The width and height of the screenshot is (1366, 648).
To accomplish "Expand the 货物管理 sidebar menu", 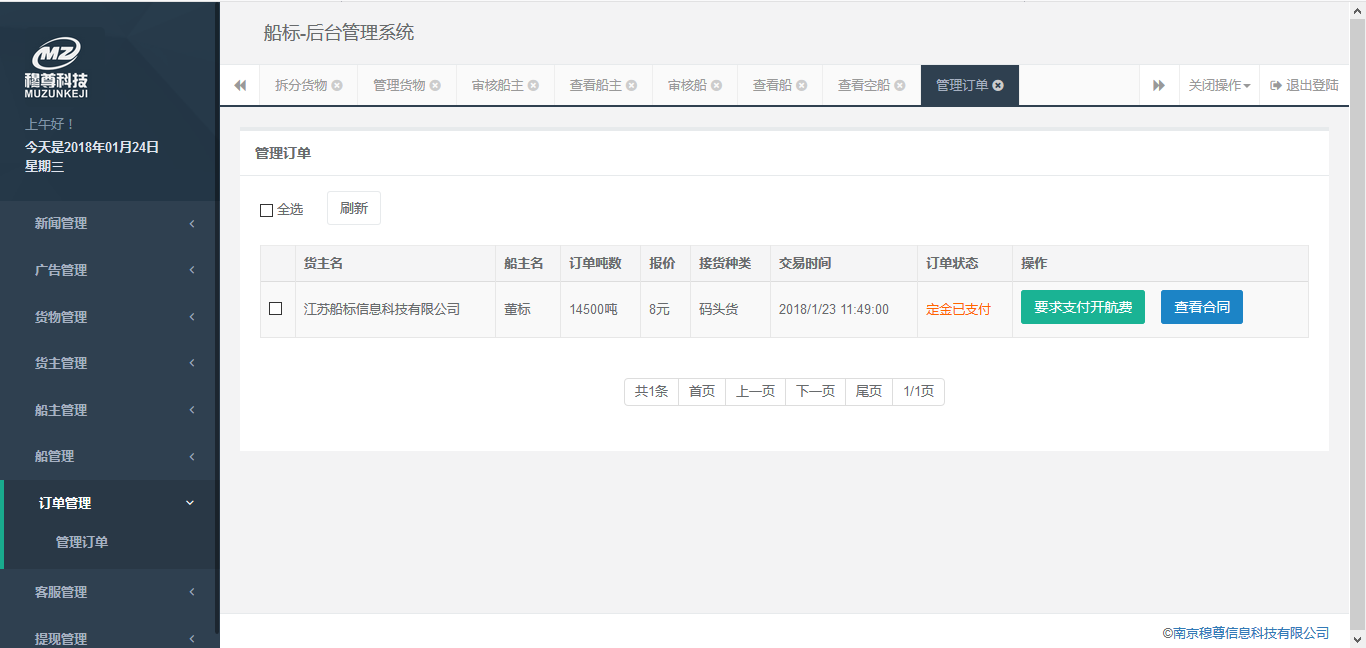I will tap(109, 317).
